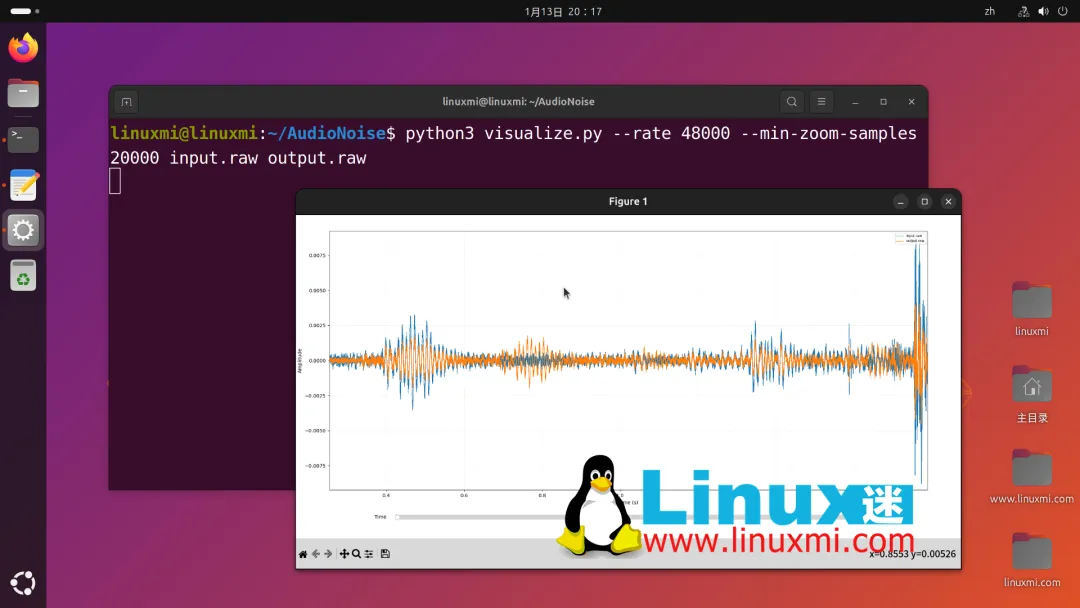Click the 0.0075 y-axis tick label
The image size is (1080, 608).
317,255
